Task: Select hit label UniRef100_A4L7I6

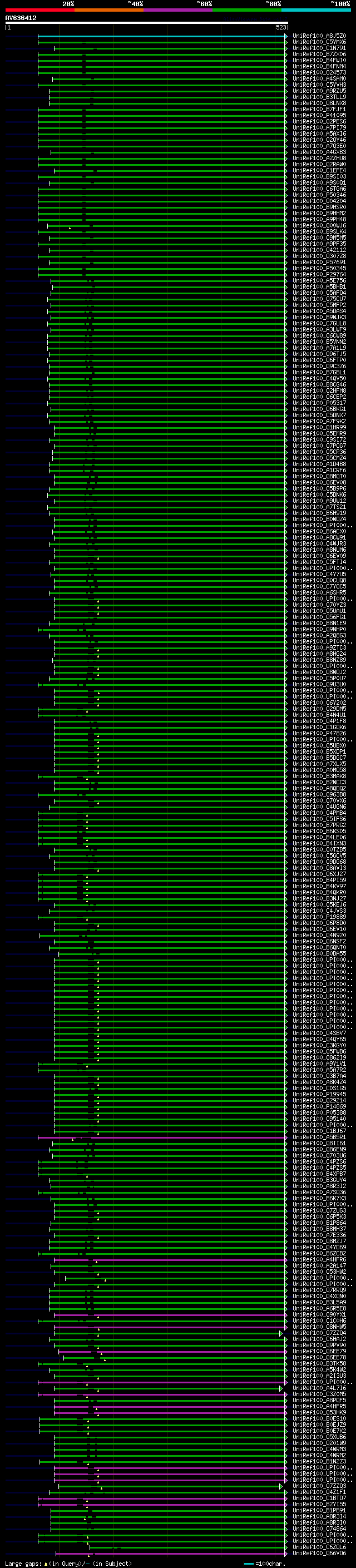Action: pos(319,1388)
